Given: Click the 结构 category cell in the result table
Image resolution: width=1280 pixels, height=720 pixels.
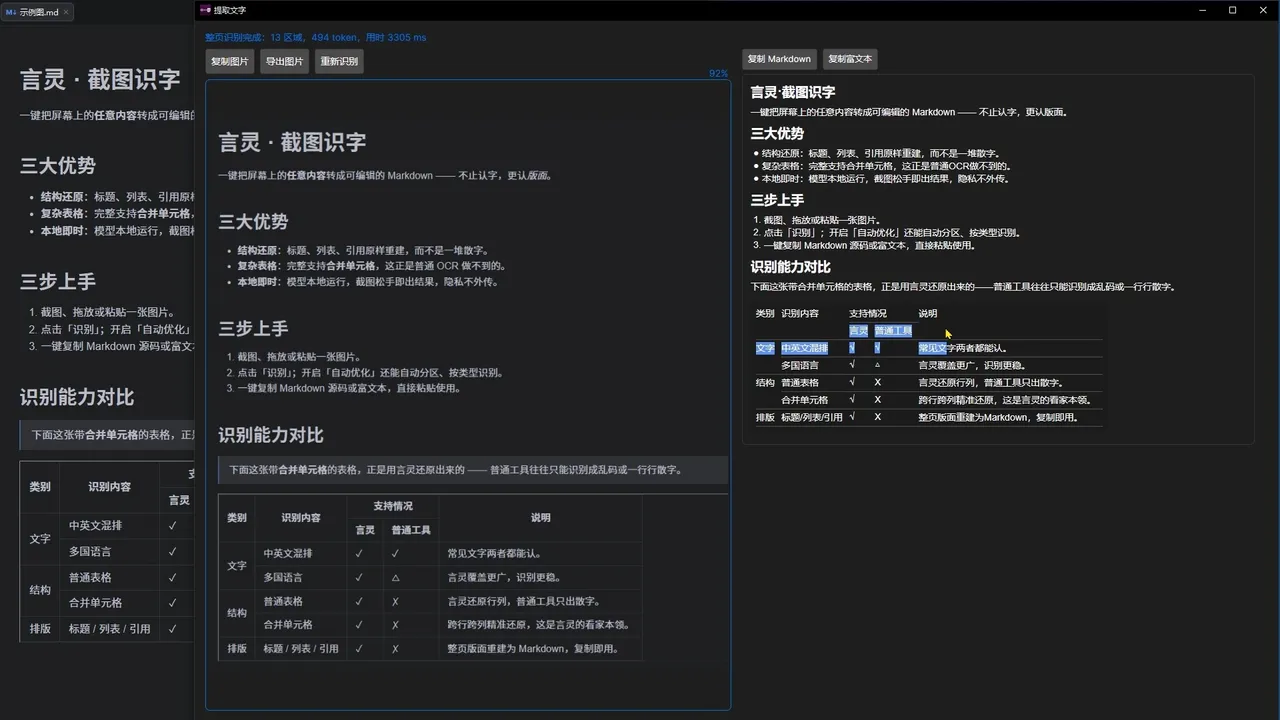Looking at the screenshot, I should [x=765, y=382].
